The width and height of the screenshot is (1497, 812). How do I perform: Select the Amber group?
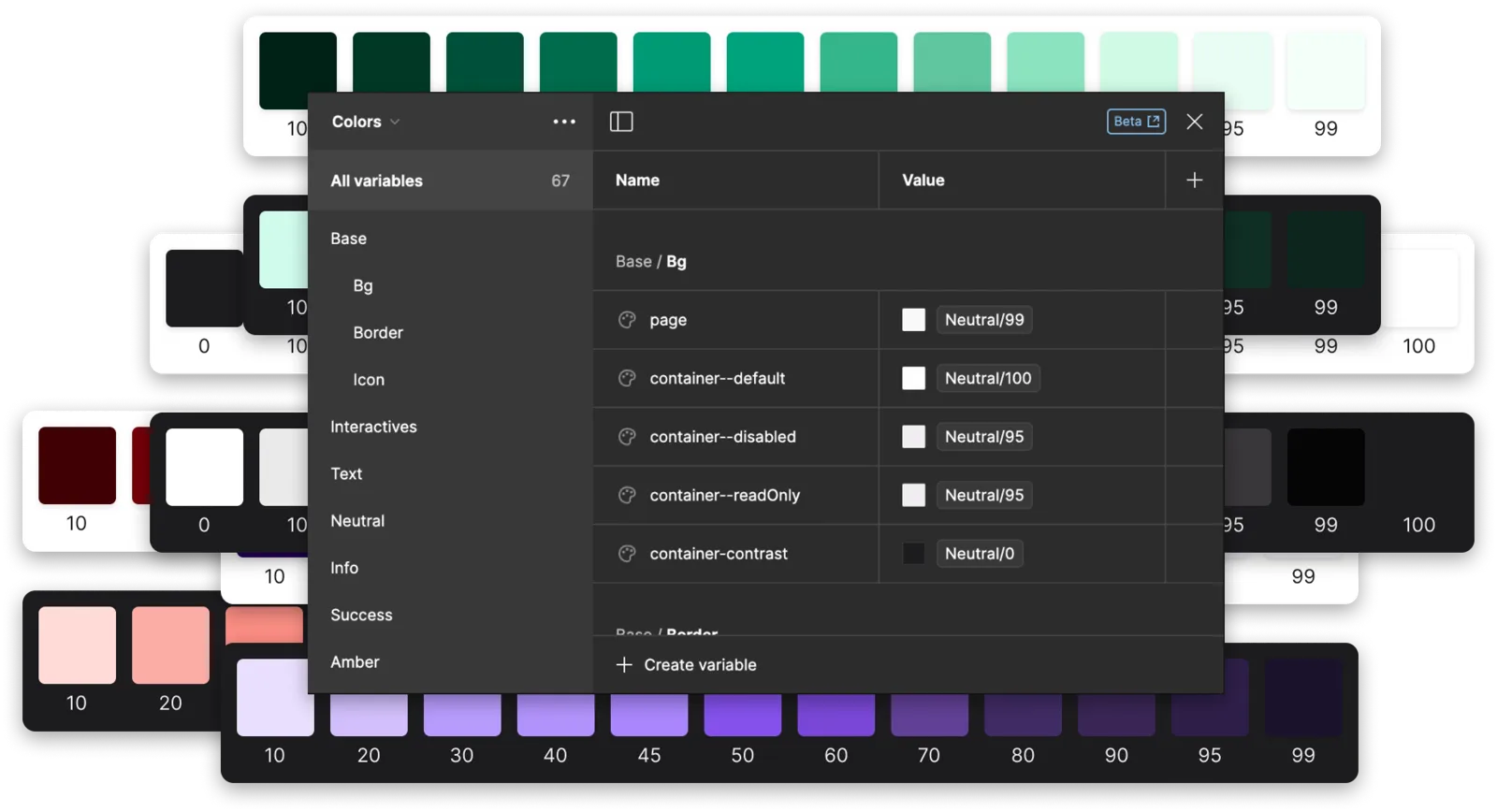point(355,662)
